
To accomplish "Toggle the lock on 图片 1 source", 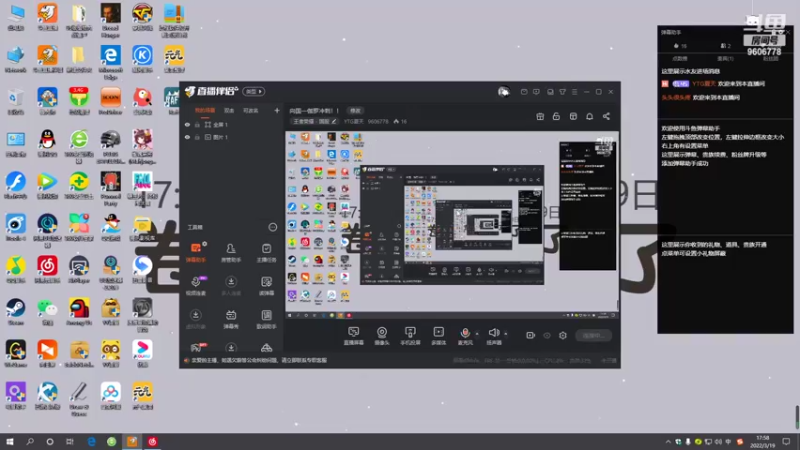I will click(197, 137).
